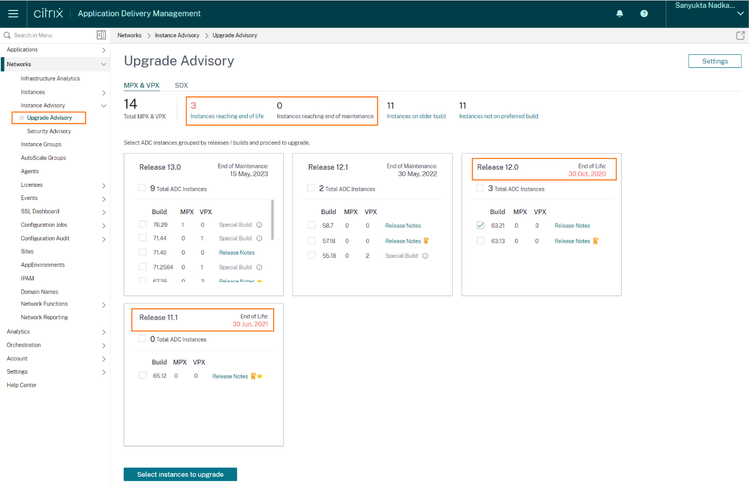Check the build 71.40 checkbox
750x491 pixels.
143,252
